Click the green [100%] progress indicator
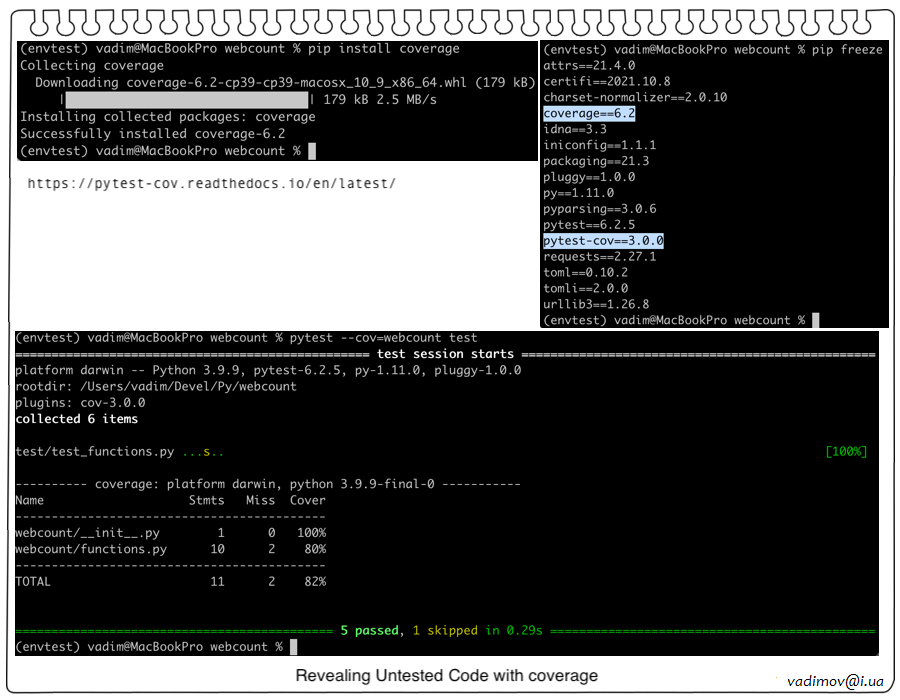This screenshot has height=700, width=900. click(x=846, y=451)
